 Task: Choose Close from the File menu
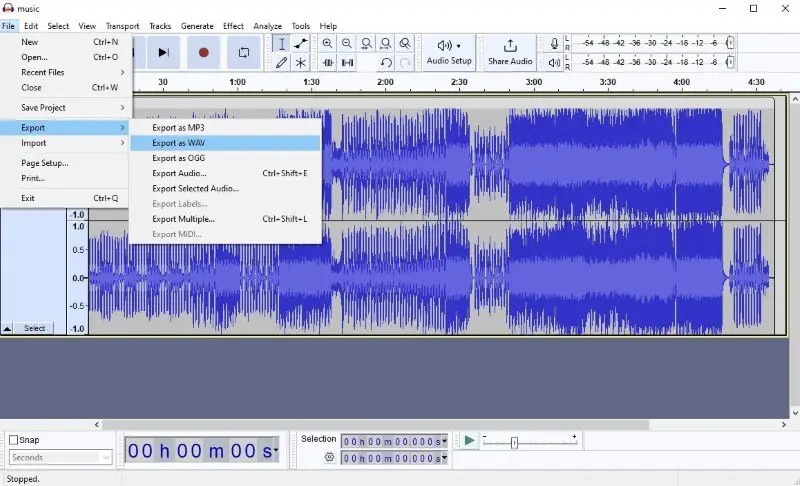point(65,88)
